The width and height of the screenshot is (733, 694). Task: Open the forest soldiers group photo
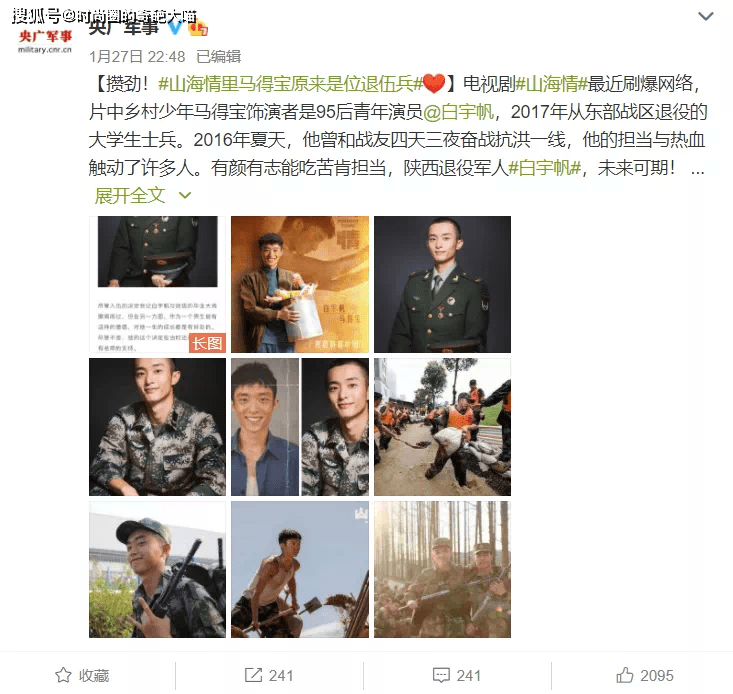(x=442, y=570)
